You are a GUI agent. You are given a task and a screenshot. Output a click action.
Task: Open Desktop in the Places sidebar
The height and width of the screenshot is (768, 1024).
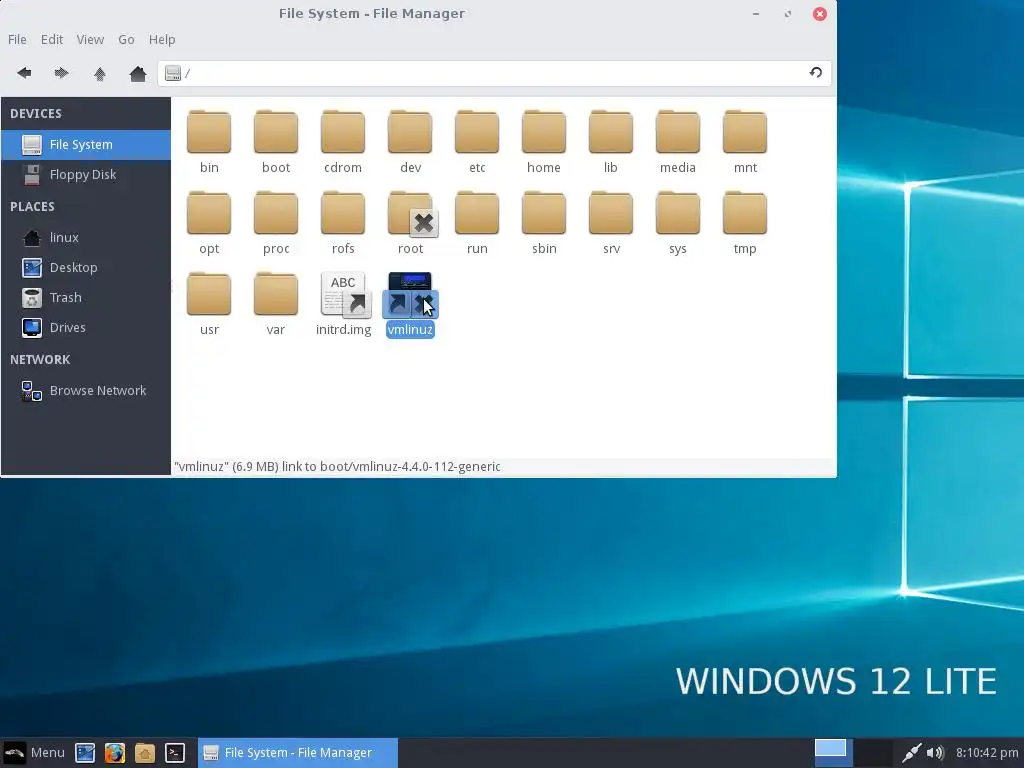(x=86, y=267)
